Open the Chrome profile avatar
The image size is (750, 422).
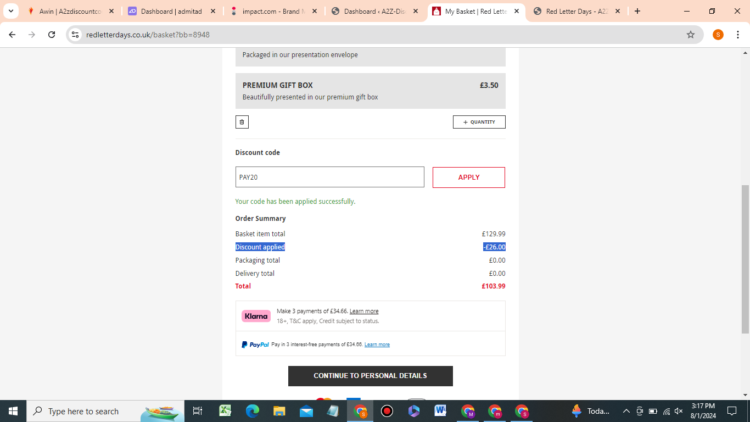click(x=717, y=34)
